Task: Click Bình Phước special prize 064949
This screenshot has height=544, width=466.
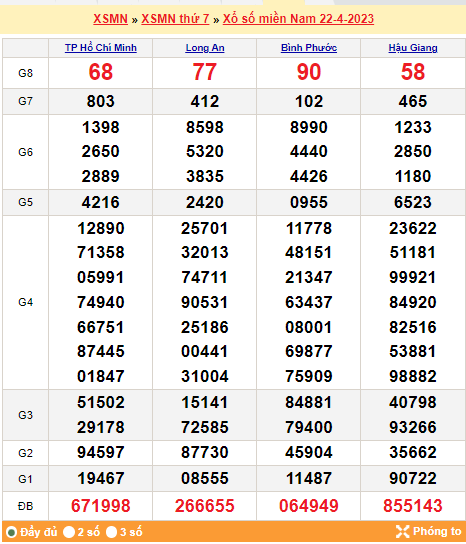Action: 309,506
